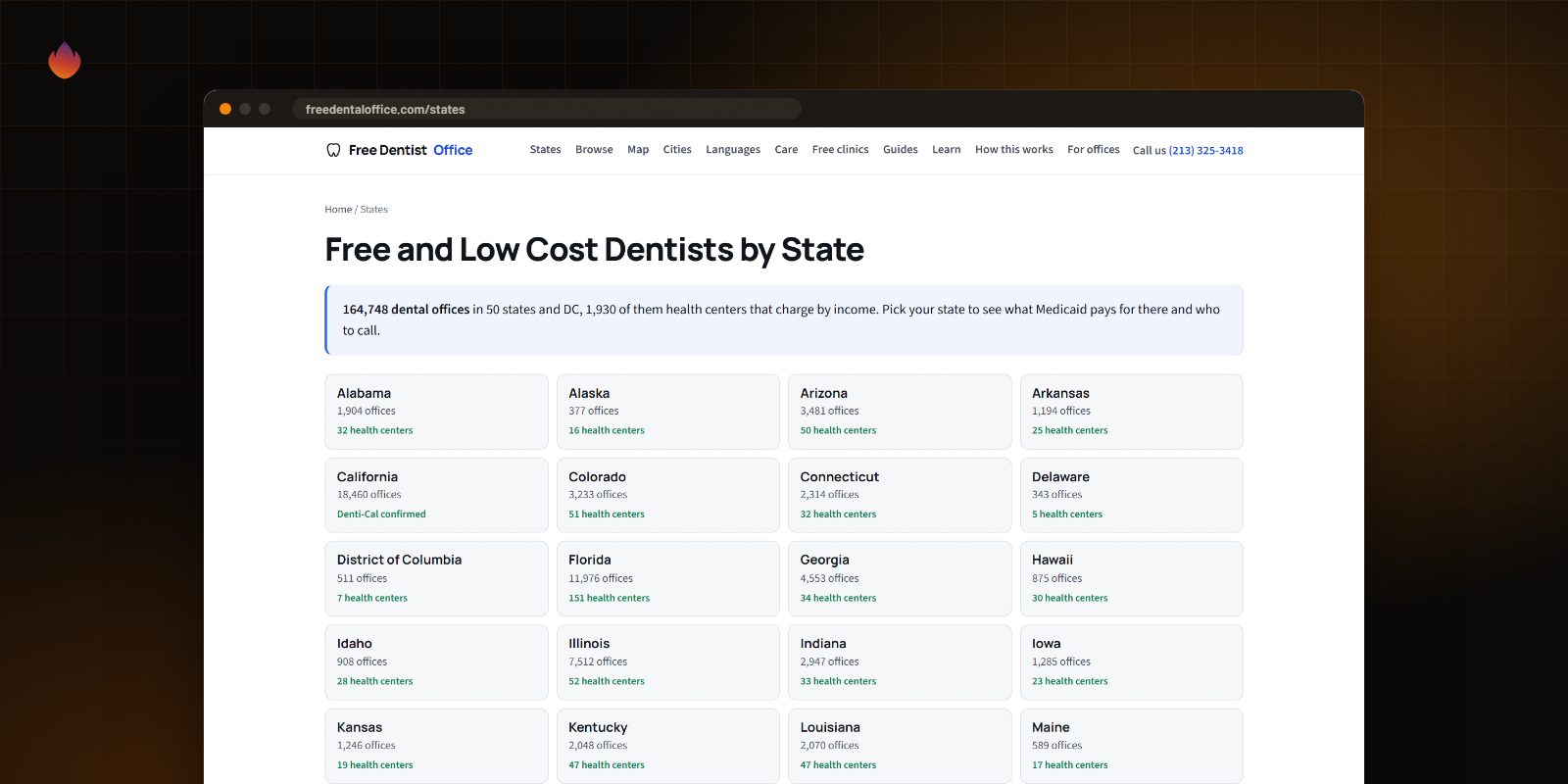Choose the Arkansas state card

[1131, 412]
